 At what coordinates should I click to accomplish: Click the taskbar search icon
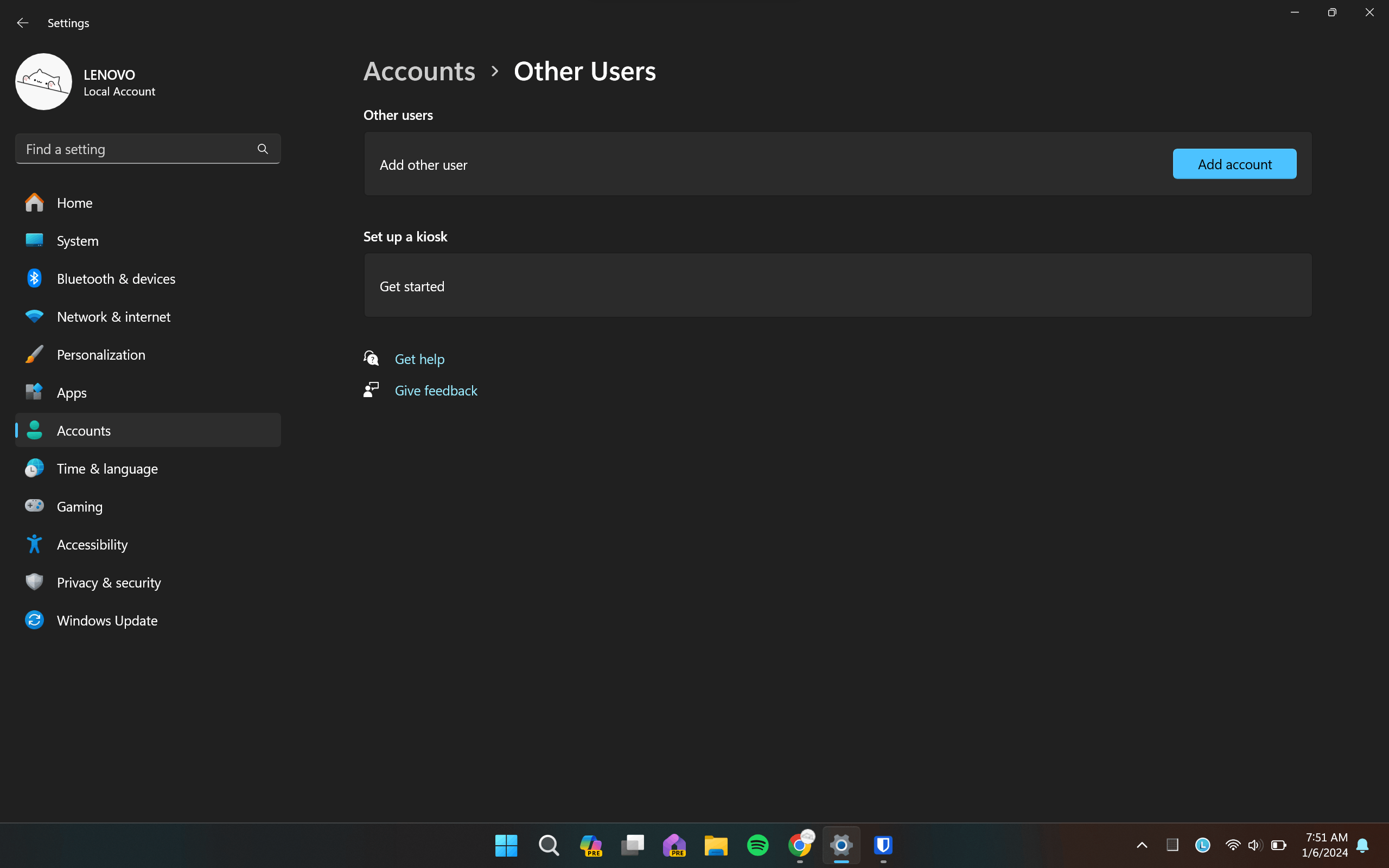549,845
